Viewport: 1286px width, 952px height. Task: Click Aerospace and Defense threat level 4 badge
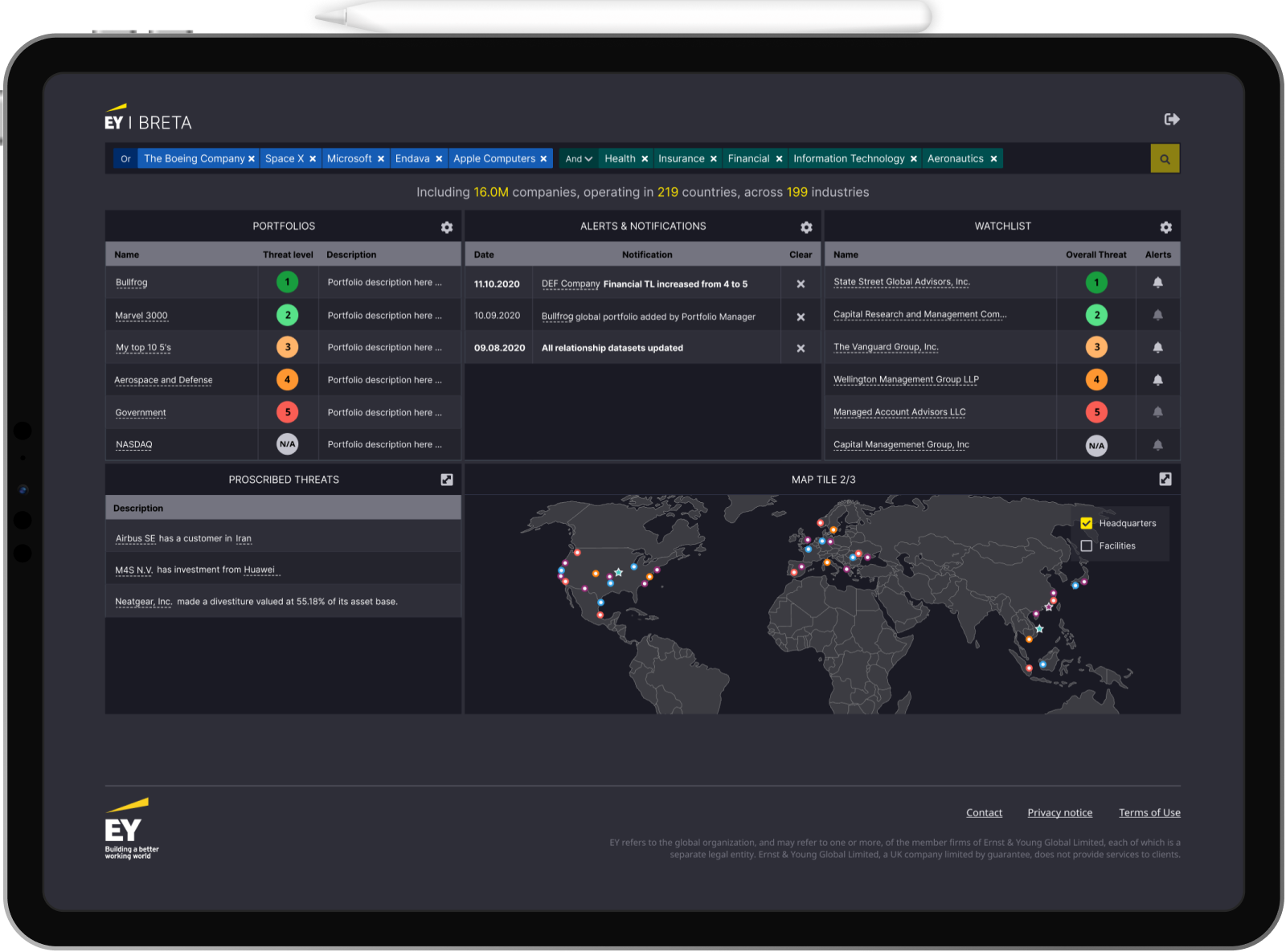coord(287,379)
